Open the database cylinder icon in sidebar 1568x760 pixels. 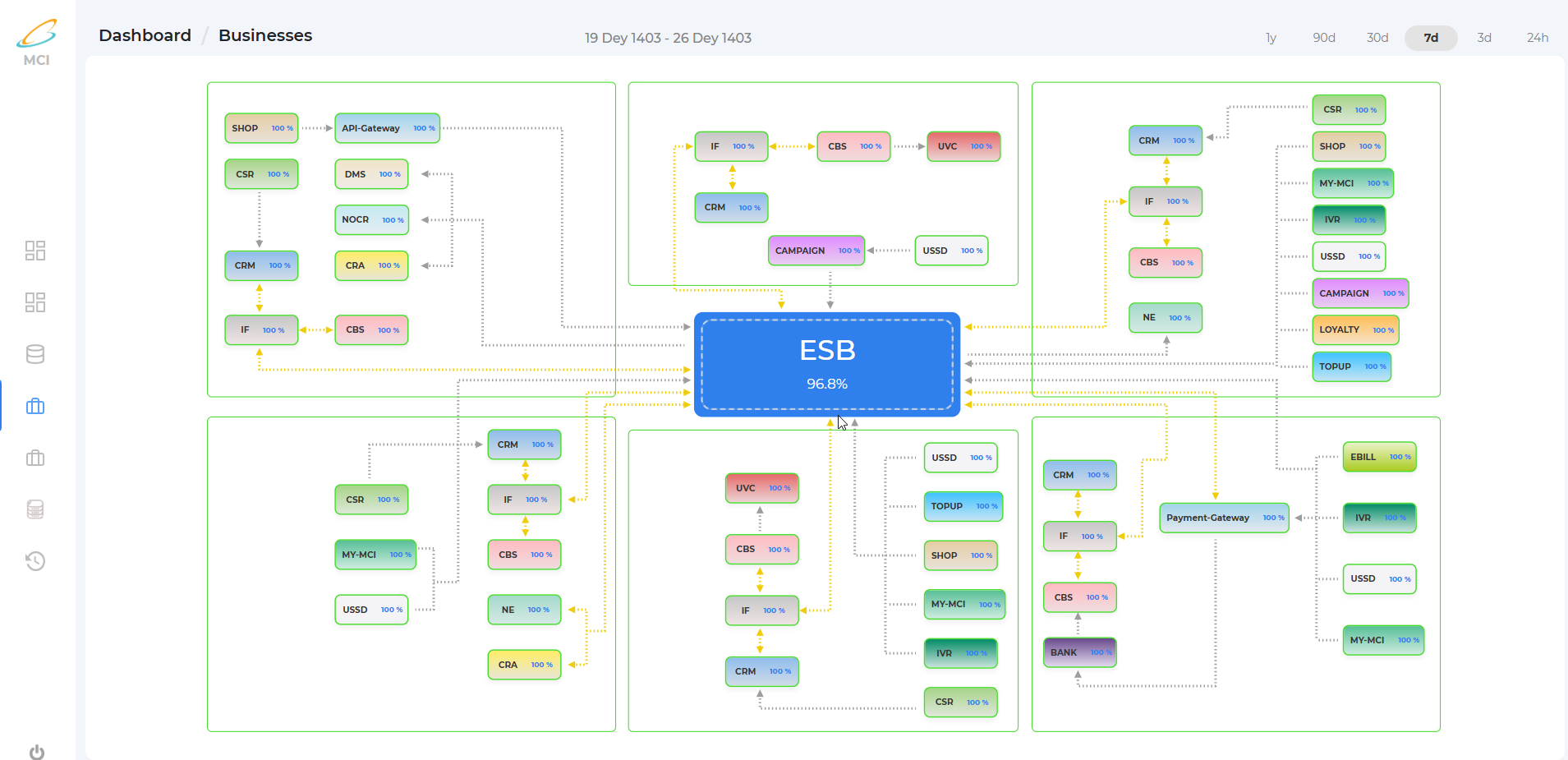(x=35, y=354)
